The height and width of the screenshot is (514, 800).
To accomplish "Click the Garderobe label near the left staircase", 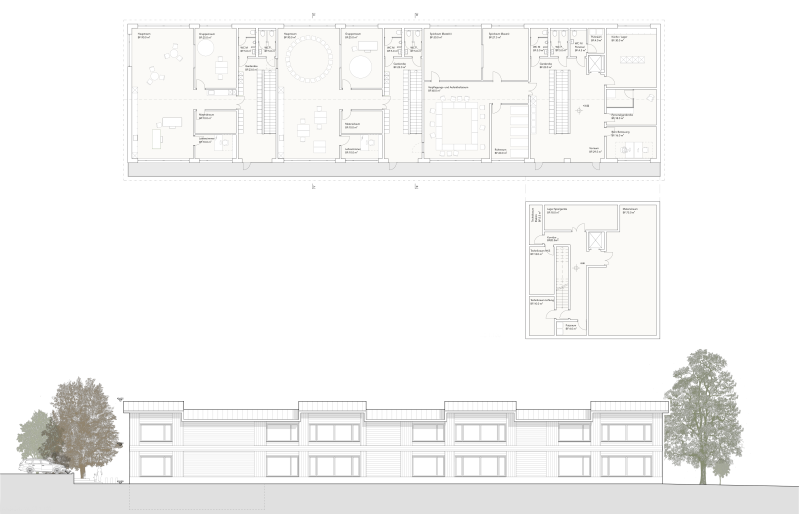I will (252, 66).
